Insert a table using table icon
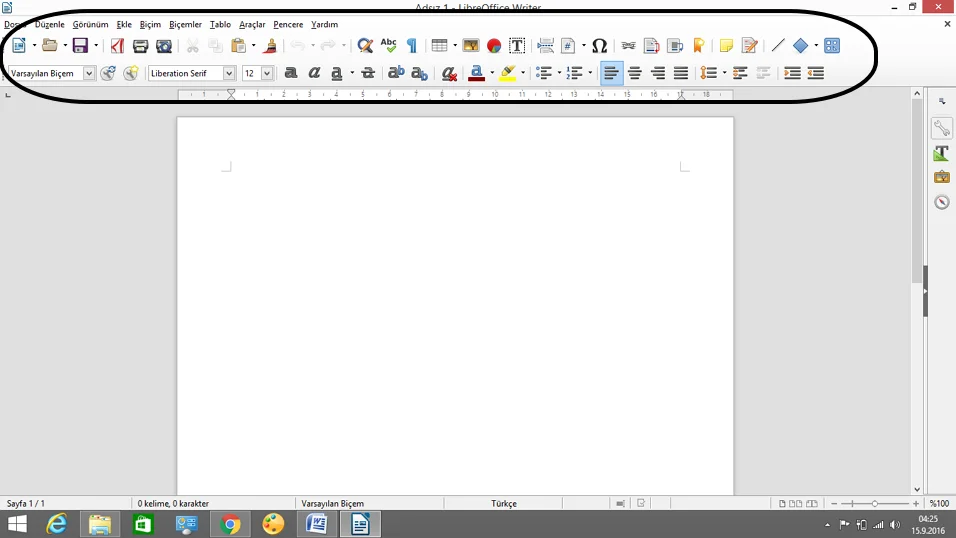This screenshot has width=956, height=538. [x=439, y=45]
